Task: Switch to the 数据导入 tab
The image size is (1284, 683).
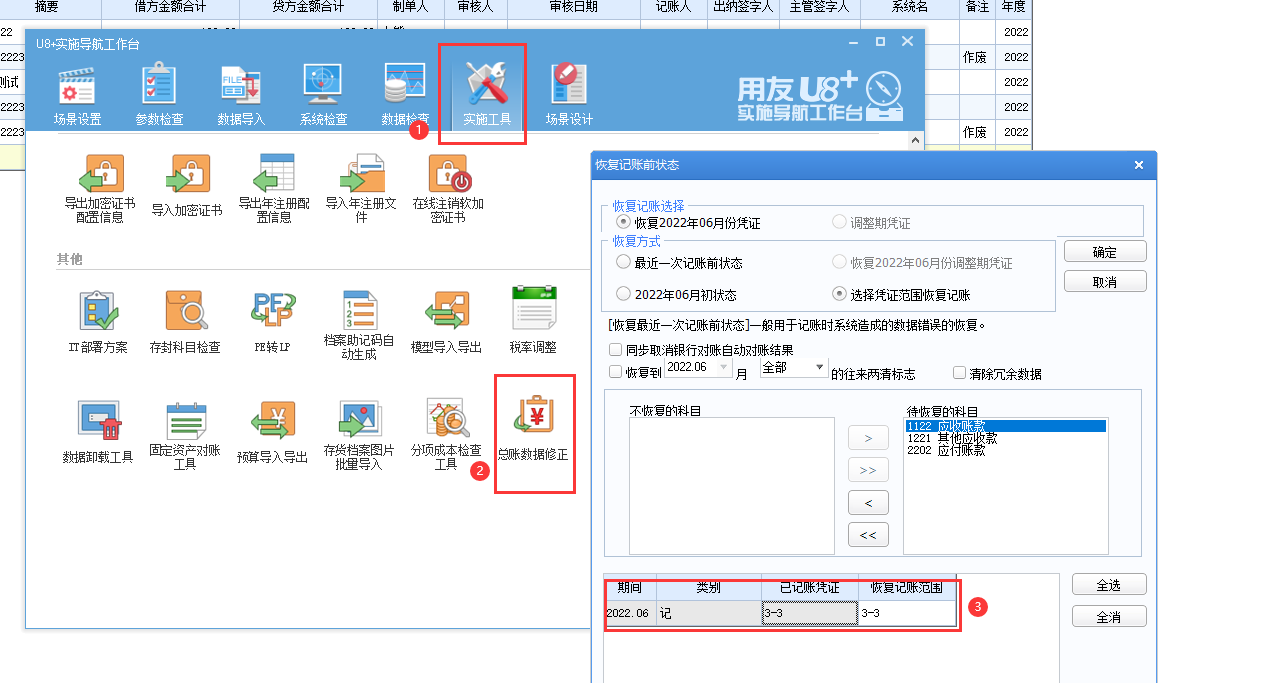Action: [241, 96]
